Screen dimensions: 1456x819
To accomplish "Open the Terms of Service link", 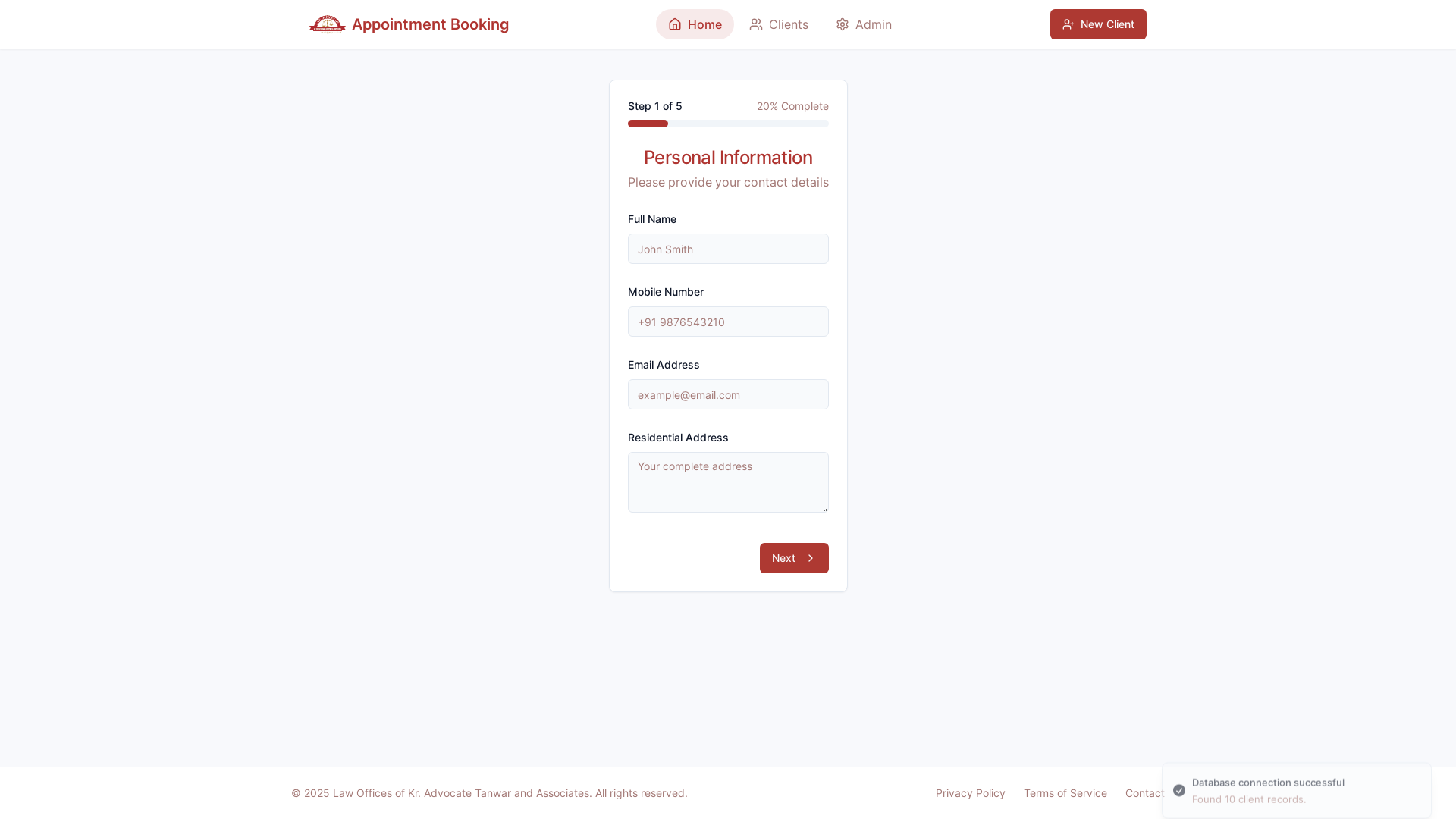I will 1065,793.
